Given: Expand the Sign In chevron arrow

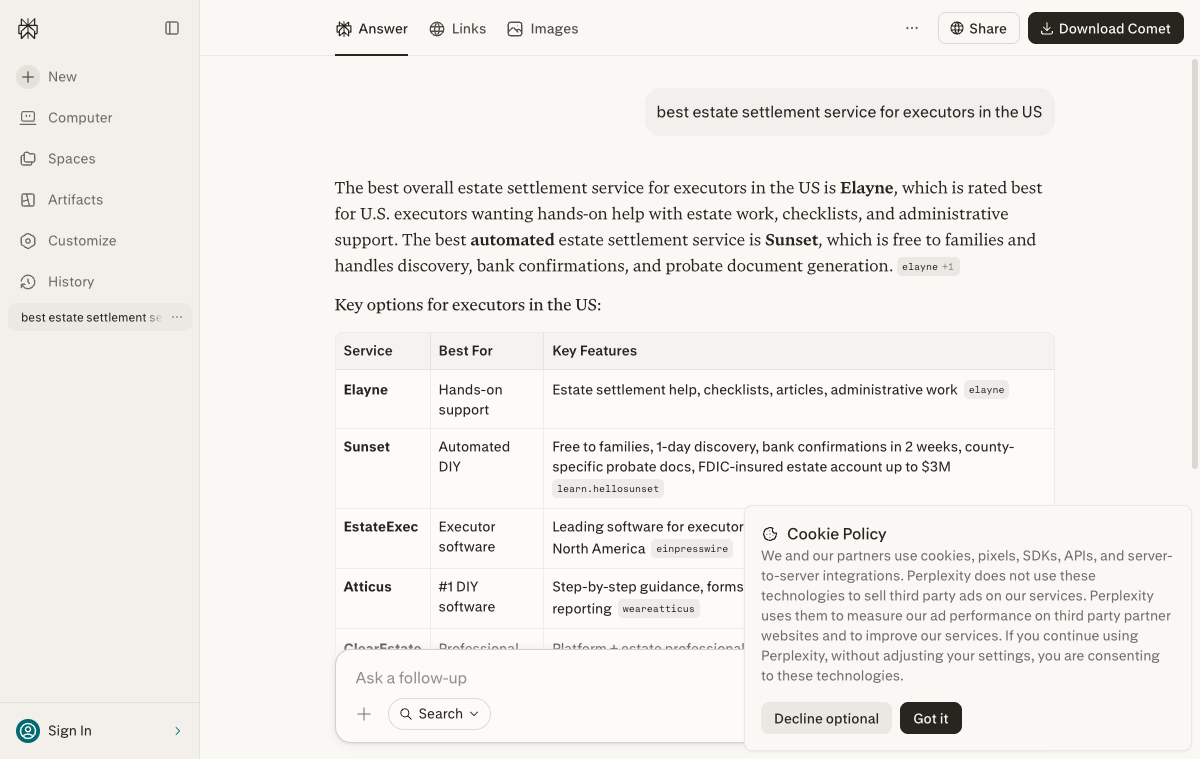Looking at the screenshot, I should tap(178, 731).
